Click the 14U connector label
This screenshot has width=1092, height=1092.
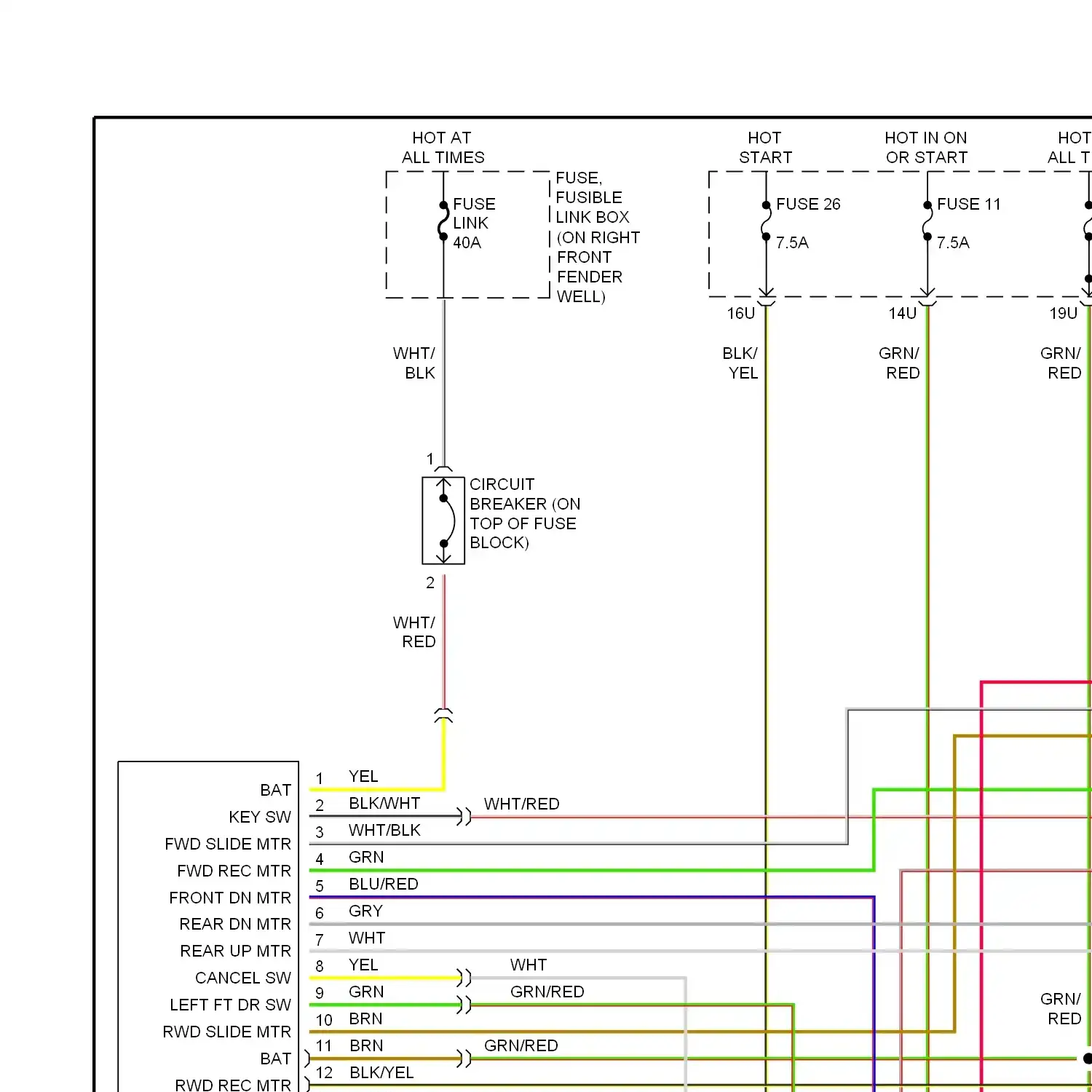tap(902, 314)
